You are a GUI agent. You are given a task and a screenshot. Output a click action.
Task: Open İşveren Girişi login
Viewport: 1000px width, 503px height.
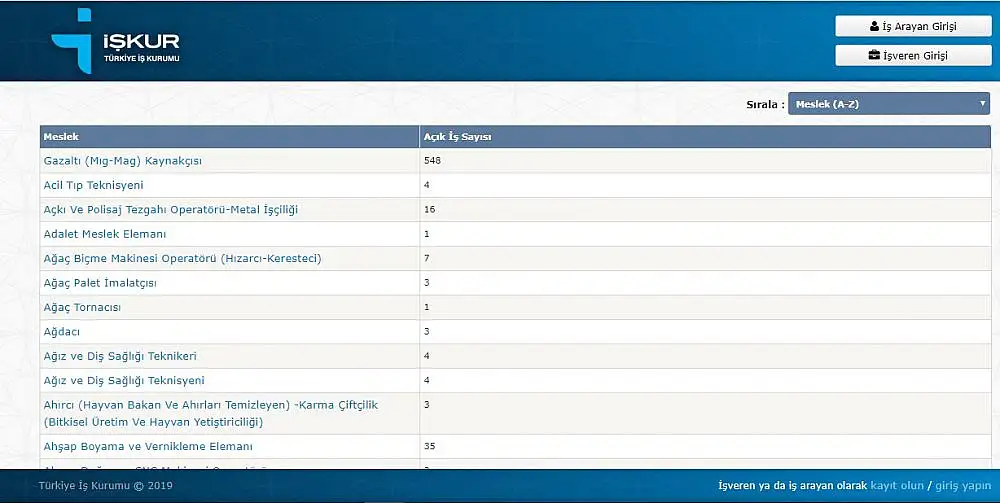[x=913, y=55]
